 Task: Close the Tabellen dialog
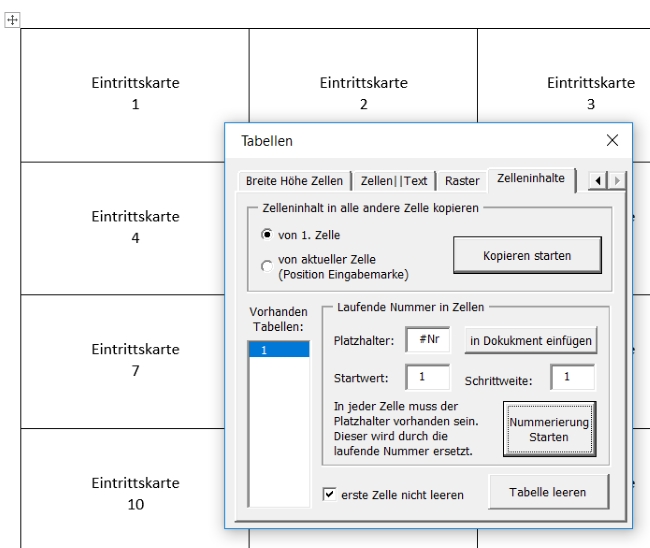pos(612,141)
